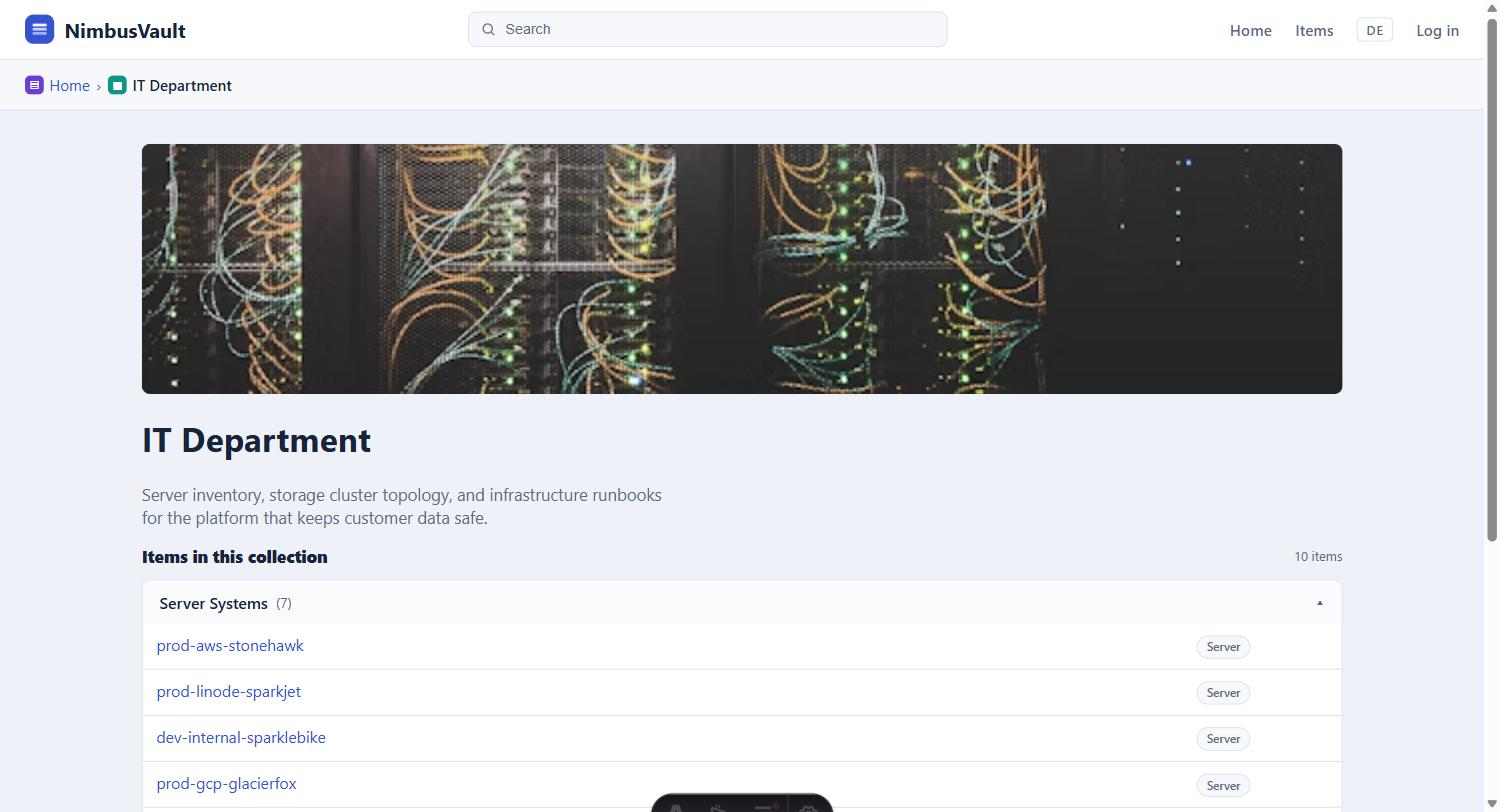Click the Log in link
The height and width of the screenshot is (812, 1500).
(x=1437, y=30)
